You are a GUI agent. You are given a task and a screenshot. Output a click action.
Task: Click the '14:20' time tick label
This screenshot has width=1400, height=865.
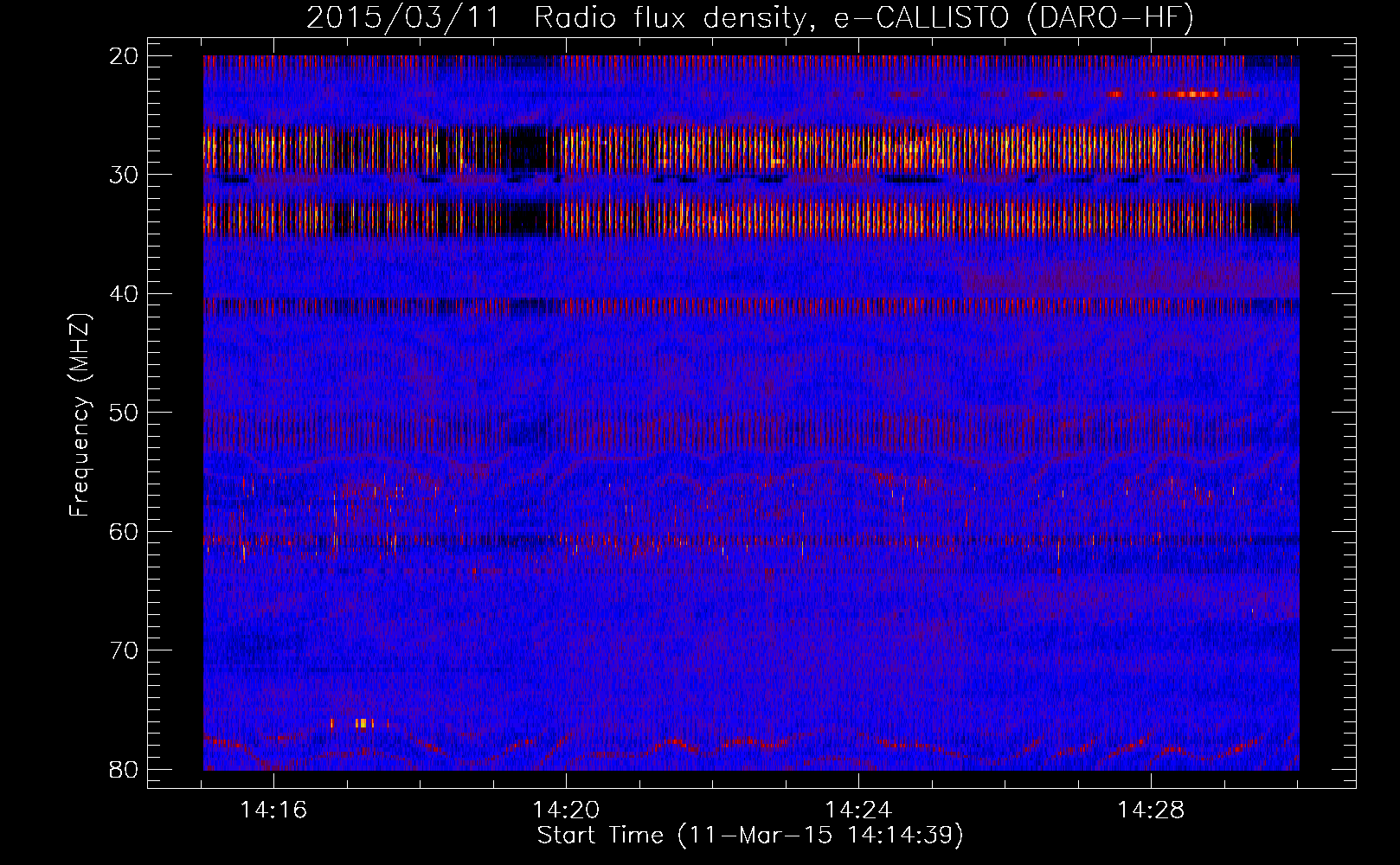click(x=566, y=811)
